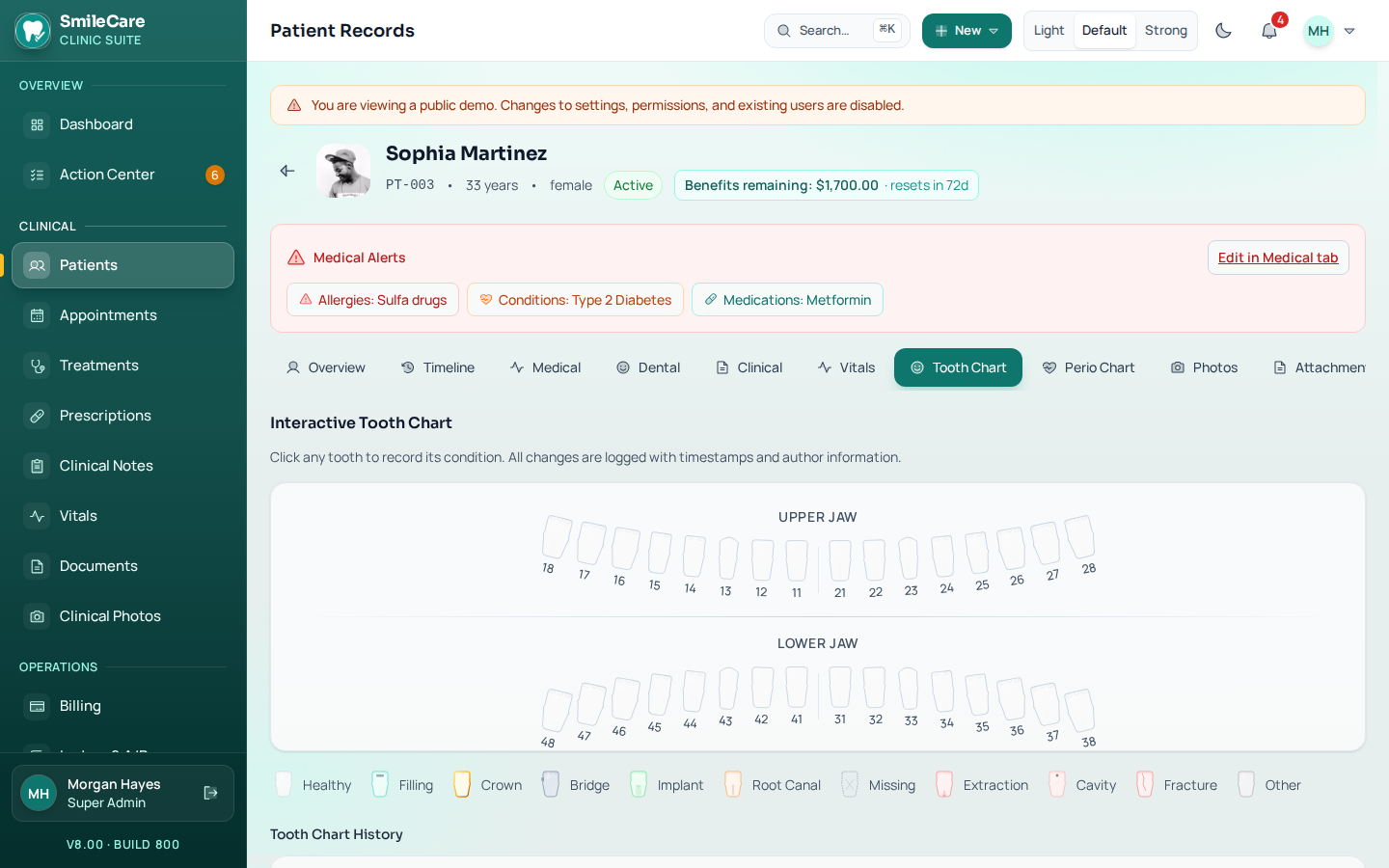This screenshot has height=868, width=1389.
Task: Click Benefits remaining $1,700.00 badge
Action: point(826,185)
